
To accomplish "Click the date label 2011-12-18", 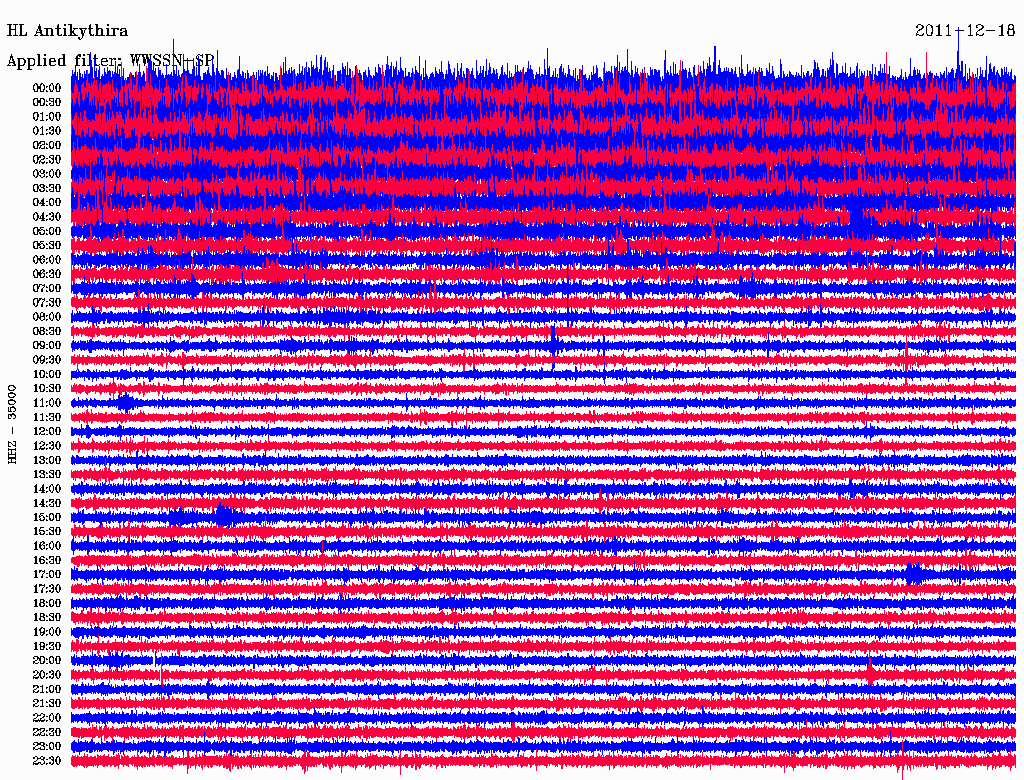I will (965, 31).
